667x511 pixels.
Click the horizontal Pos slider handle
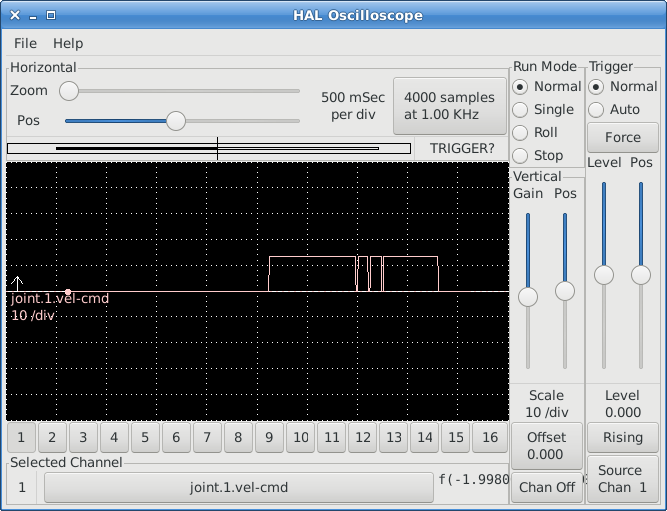click(176, 121)
